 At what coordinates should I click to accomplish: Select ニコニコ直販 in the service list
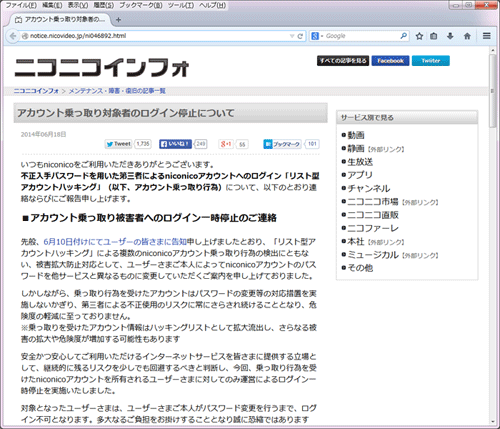(x=373, y=215)
